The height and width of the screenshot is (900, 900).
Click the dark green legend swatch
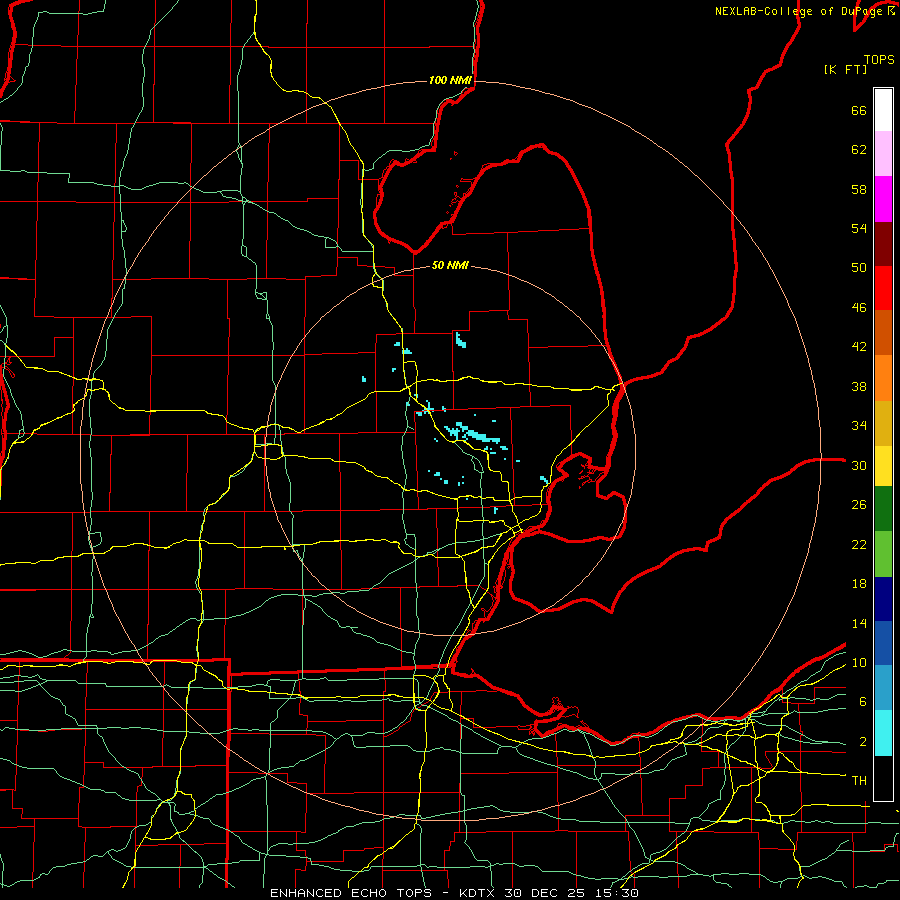pos(883,509)
